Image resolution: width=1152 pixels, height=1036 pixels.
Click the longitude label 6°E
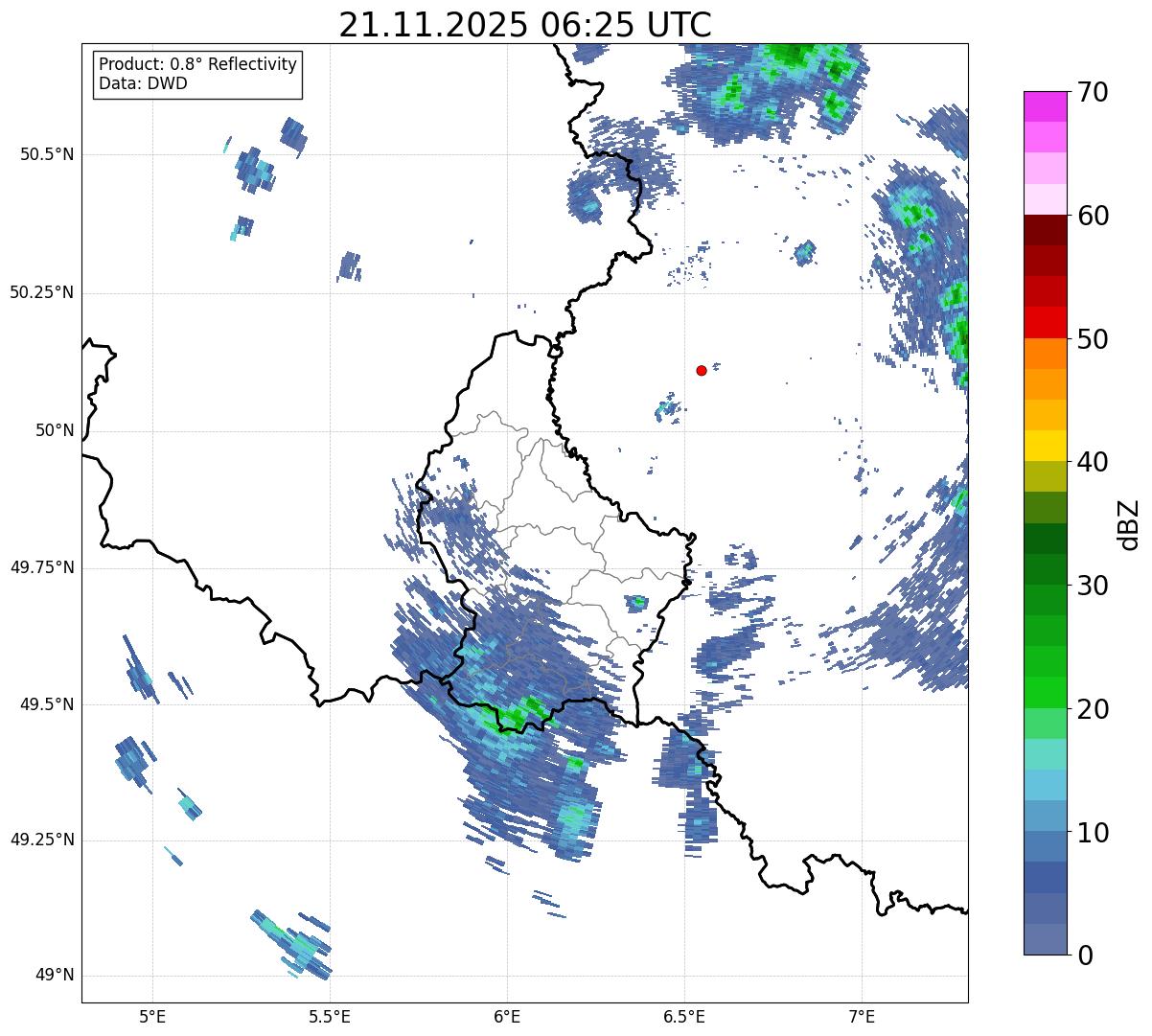coord(507,1016)
